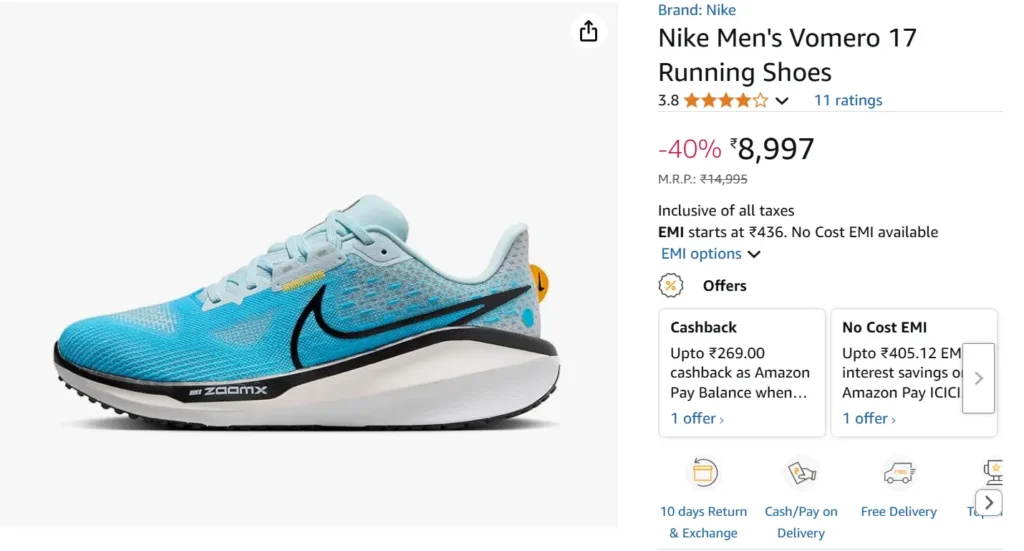Click the Free Delivery text link
The image size is (1024, 551).
898,512
